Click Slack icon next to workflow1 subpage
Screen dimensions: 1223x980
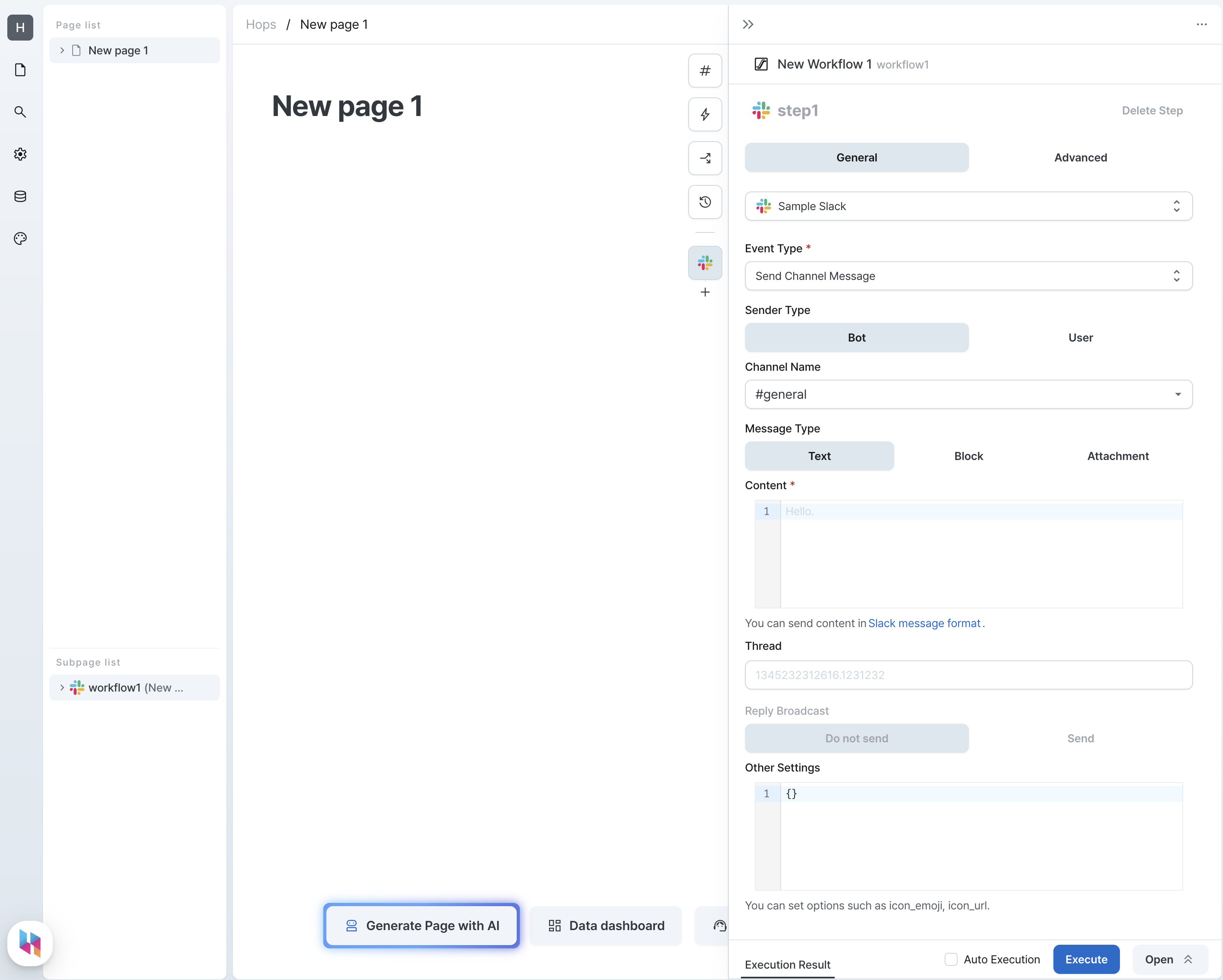[x=77, y=688]
